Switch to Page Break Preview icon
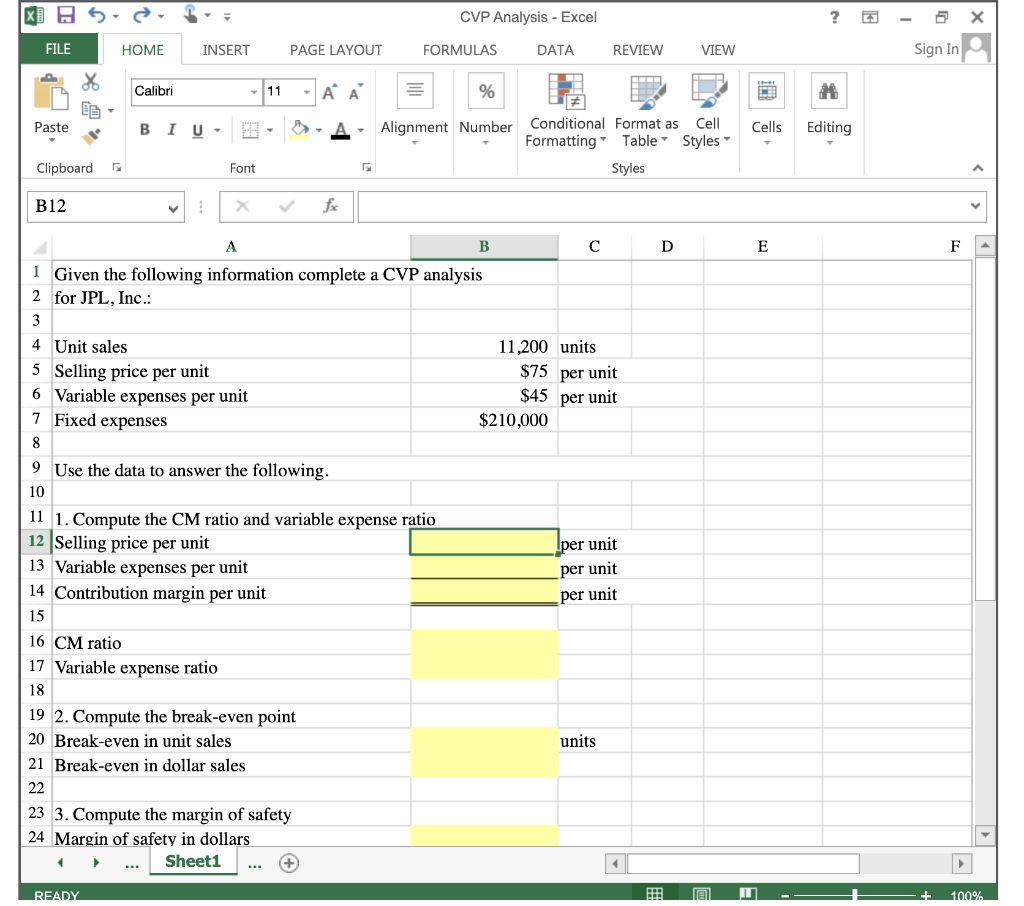The image size is (1024, 906). (748, 894)
